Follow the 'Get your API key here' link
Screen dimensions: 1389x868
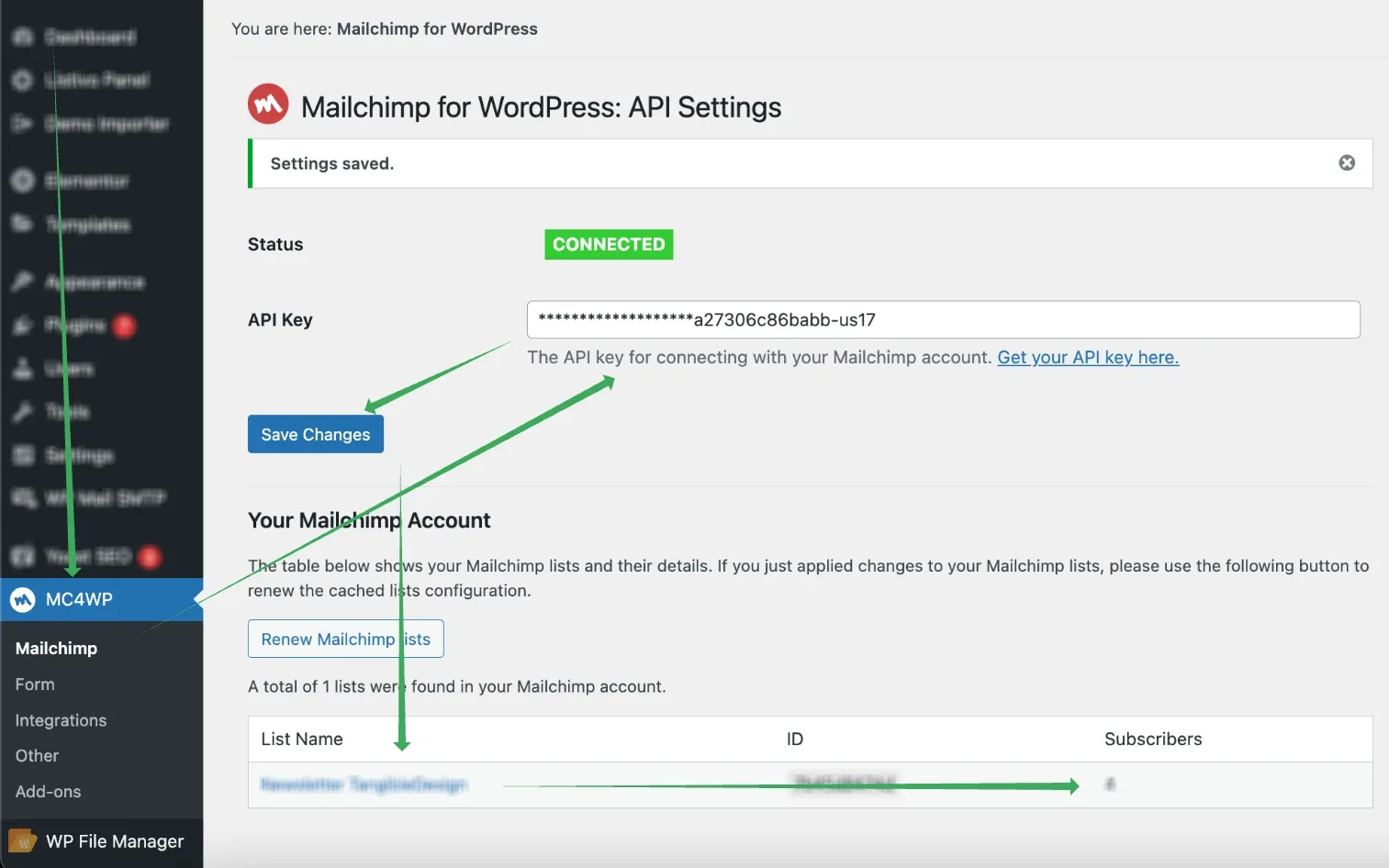pos(1088,357)
